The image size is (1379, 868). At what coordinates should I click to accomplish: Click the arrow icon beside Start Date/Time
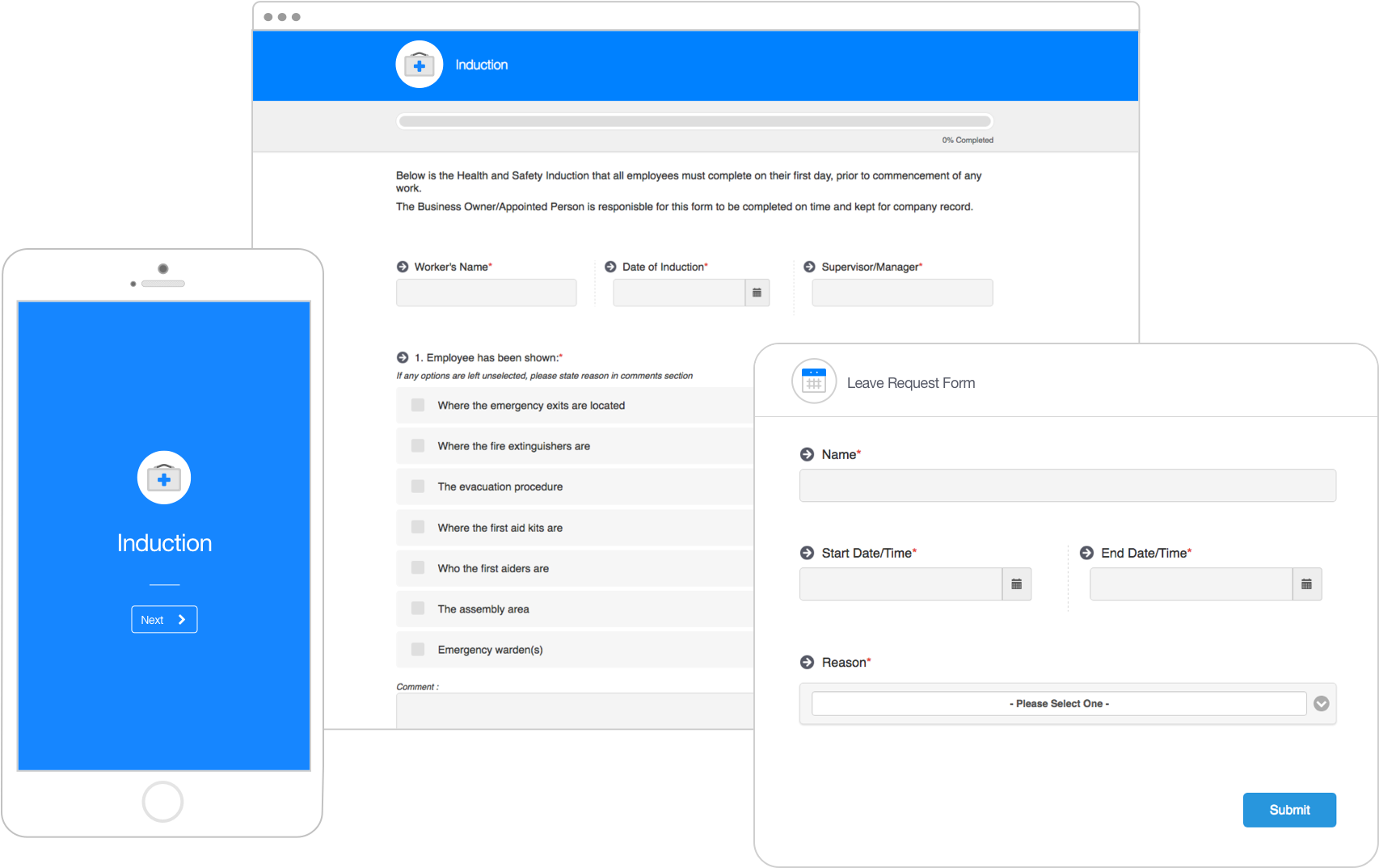tap(807, 553)
